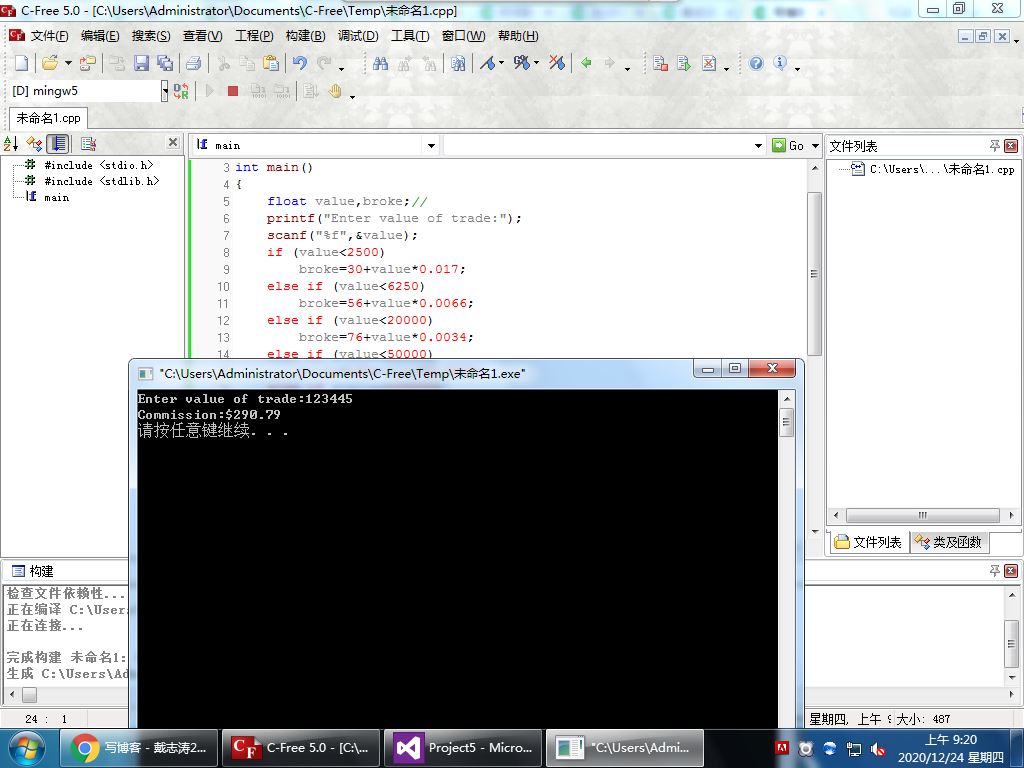Click the New file icon in toolbar
This screenshot has height=768, width=1024.
click(21, 63)
